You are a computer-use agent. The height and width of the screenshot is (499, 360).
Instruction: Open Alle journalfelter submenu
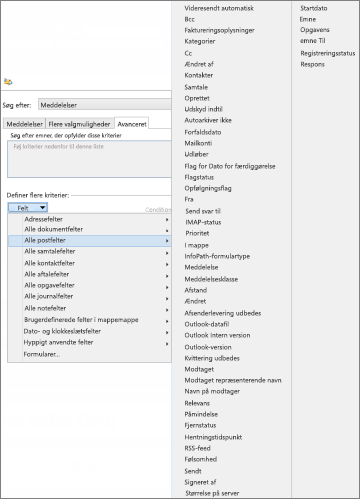click(x=89, y=296)
